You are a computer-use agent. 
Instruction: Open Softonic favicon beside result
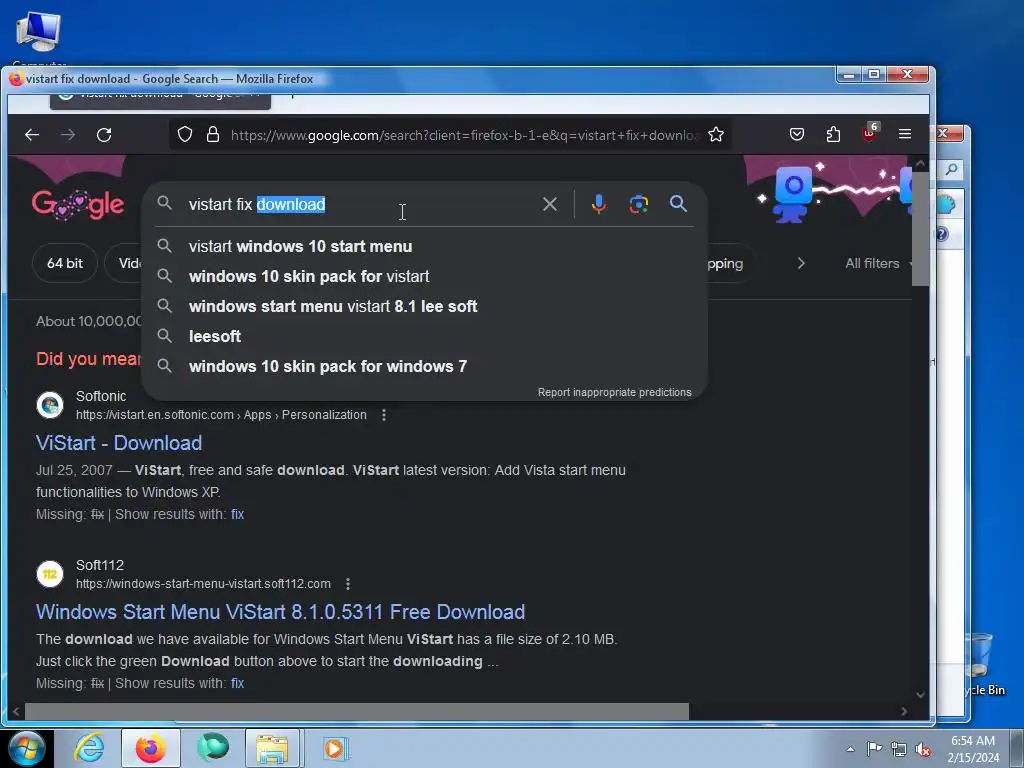click(x=50, y=406)
